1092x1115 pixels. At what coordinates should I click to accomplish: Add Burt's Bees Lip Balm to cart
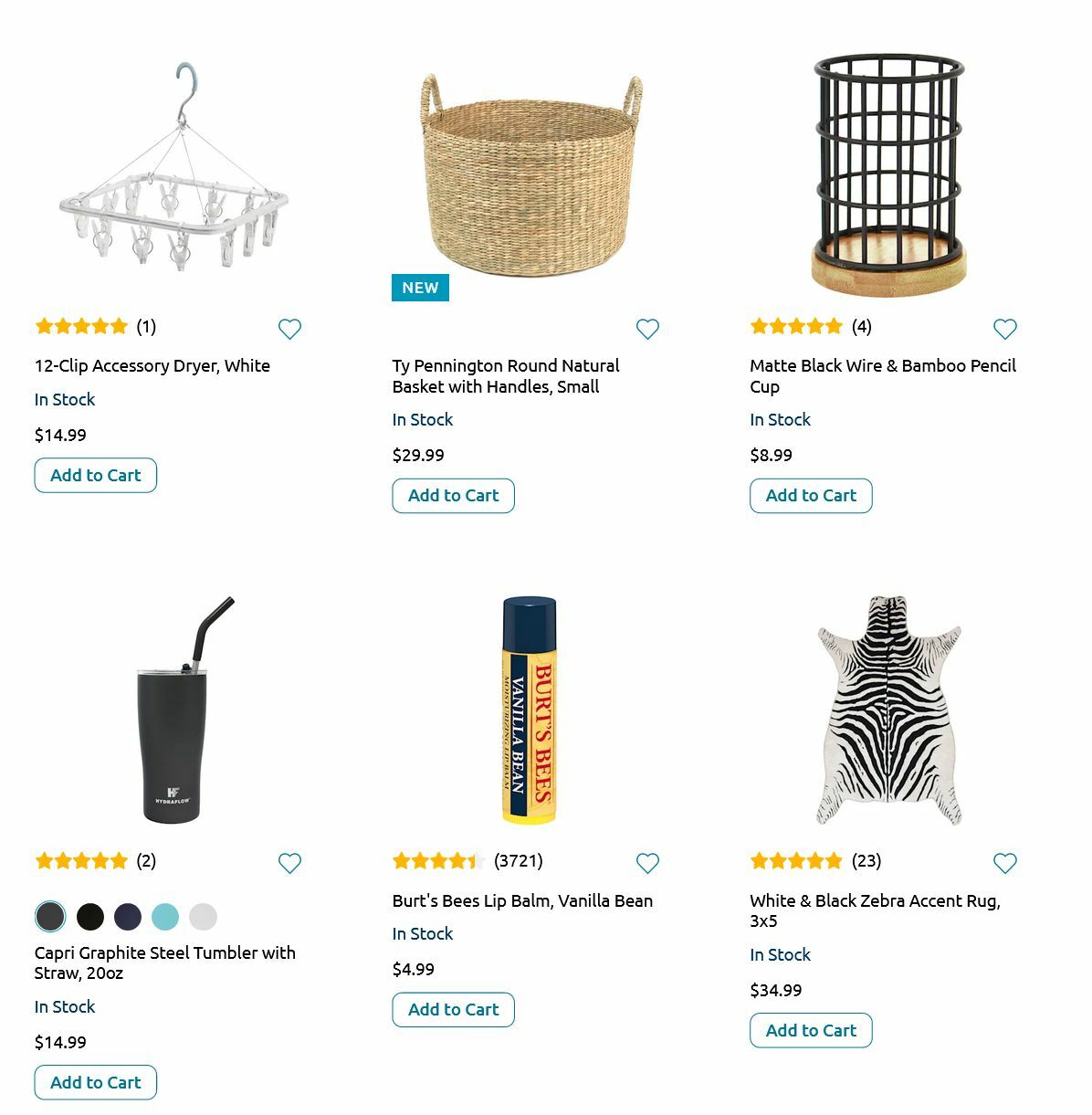click(453, 1010)
